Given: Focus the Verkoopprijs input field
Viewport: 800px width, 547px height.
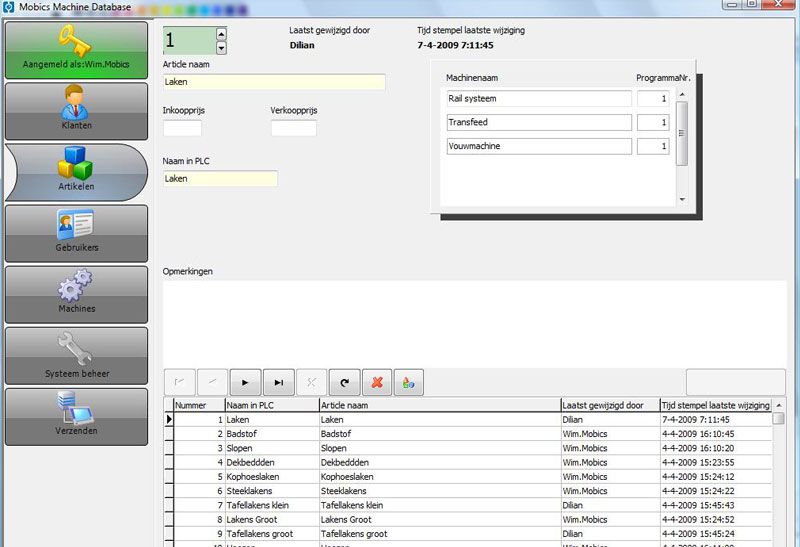Looking at the screenshot, I should point(293,128).
